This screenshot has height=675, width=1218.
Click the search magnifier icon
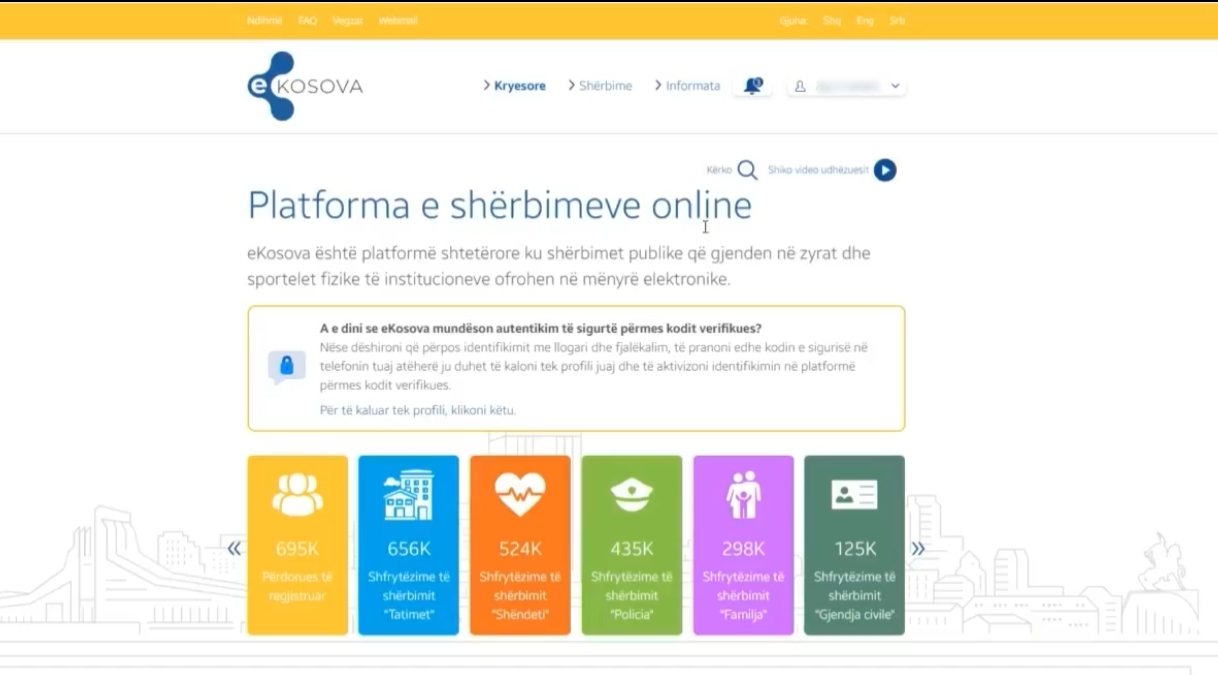[x=747, y=170]
